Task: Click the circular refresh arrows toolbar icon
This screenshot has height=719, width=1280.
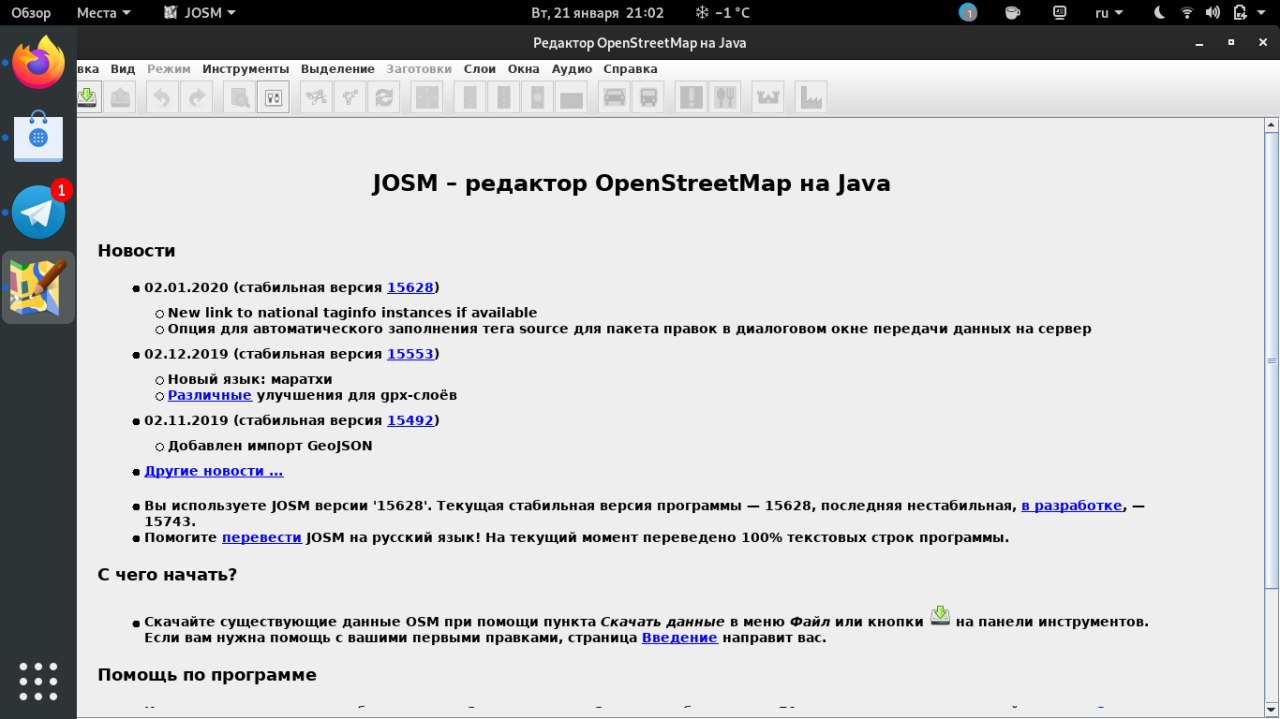Action: 382,97
